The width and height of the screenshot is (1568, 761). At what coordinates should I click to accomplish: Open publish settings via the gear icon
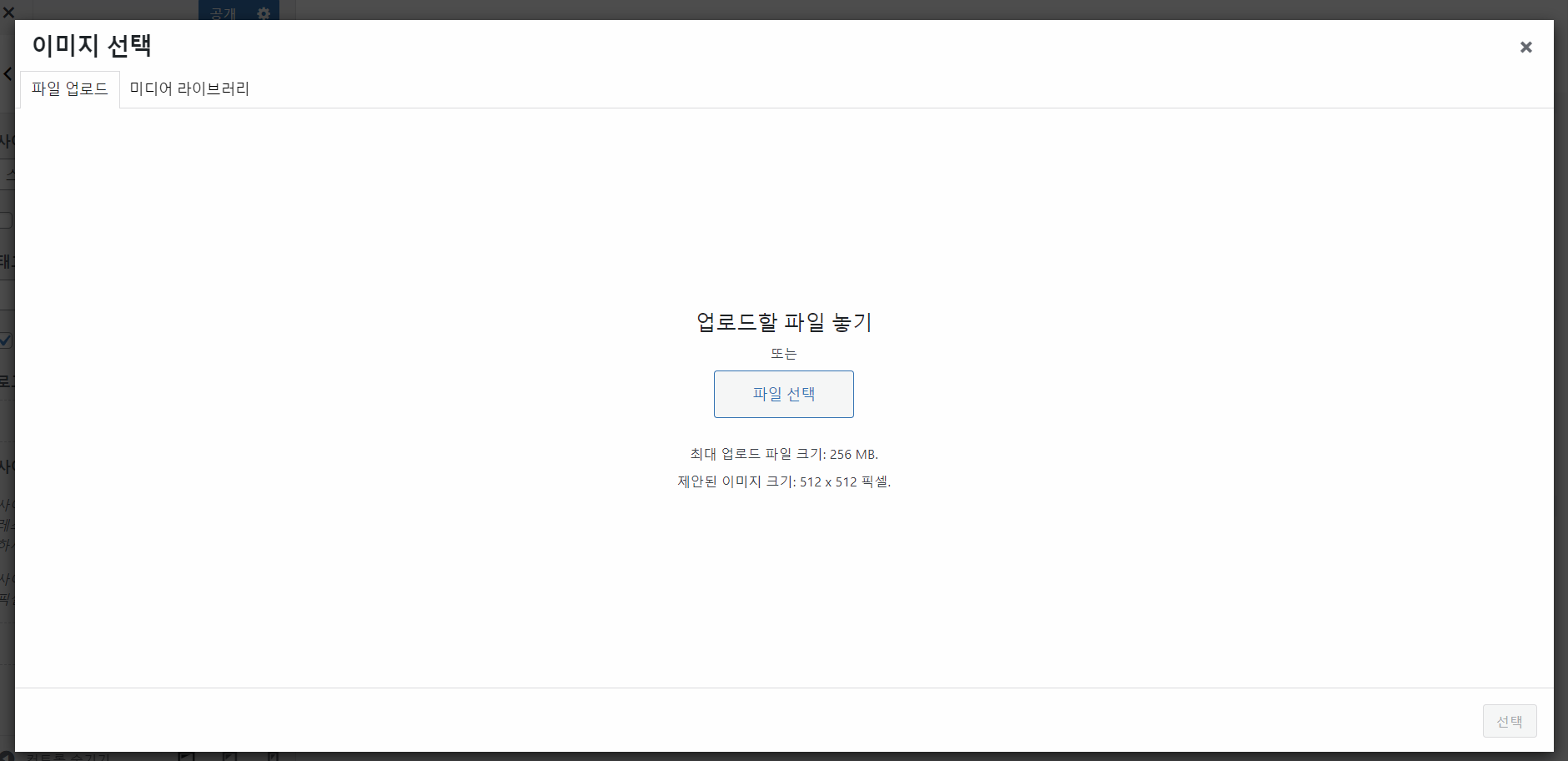coord(264,13)
